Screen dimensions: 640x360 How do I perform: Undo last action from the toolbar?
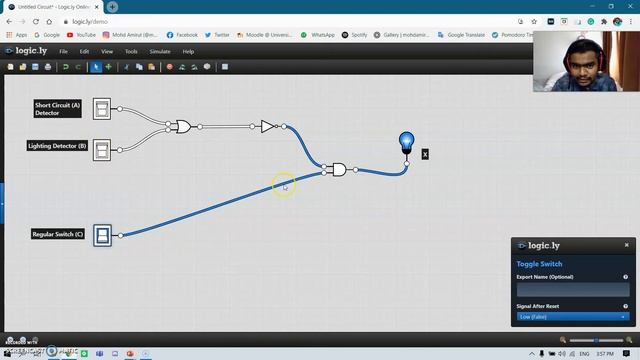pyautogui.click(x=66, y=67)
